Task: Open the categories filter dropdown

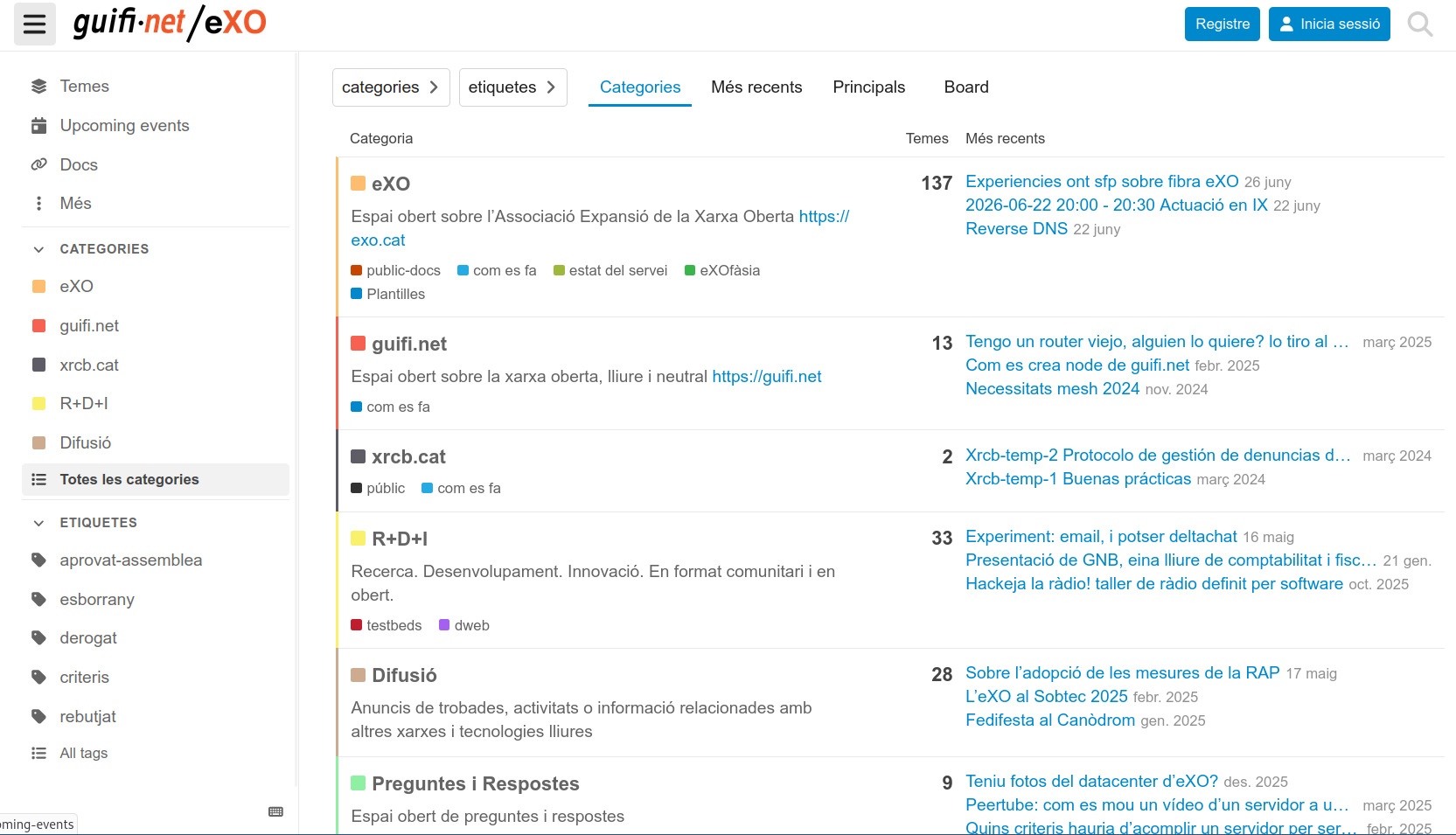Action: [x=391, y=87]
